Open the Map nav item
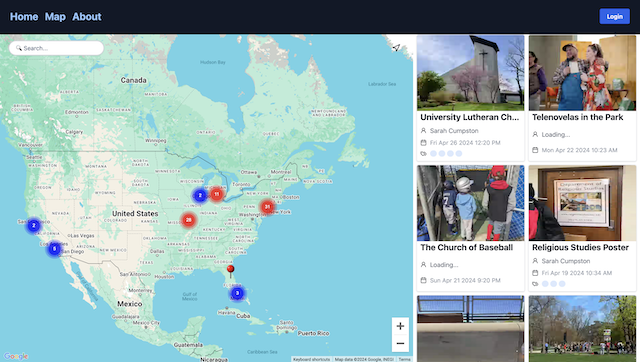Image resolution: width=640 pixels, height=362 pixels. pos(55,17)
